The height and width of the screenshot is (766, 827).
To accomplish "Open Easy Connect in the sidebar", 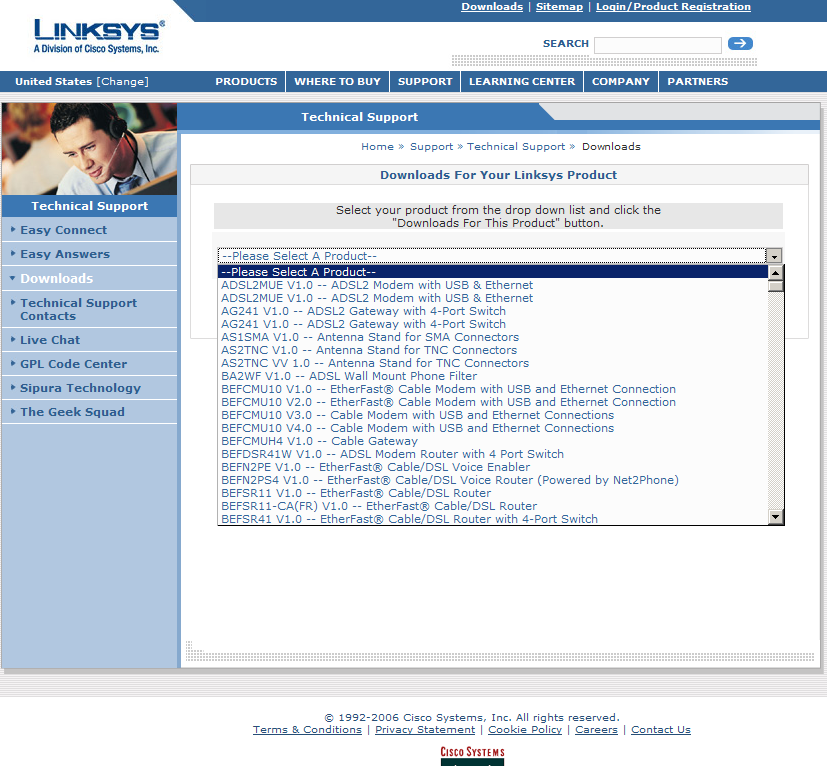I will tap(63, 230).
